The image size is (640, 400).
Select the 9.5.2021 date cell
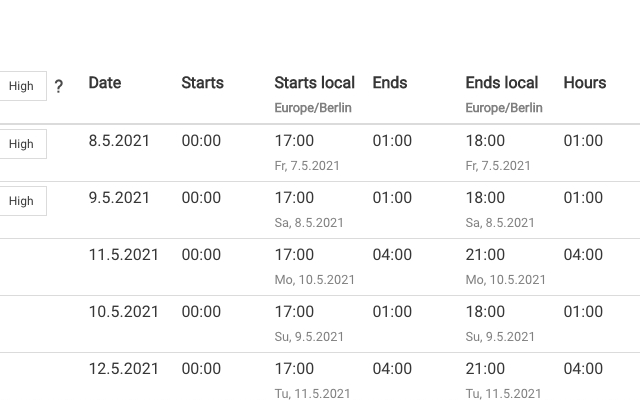coord(119,198)
